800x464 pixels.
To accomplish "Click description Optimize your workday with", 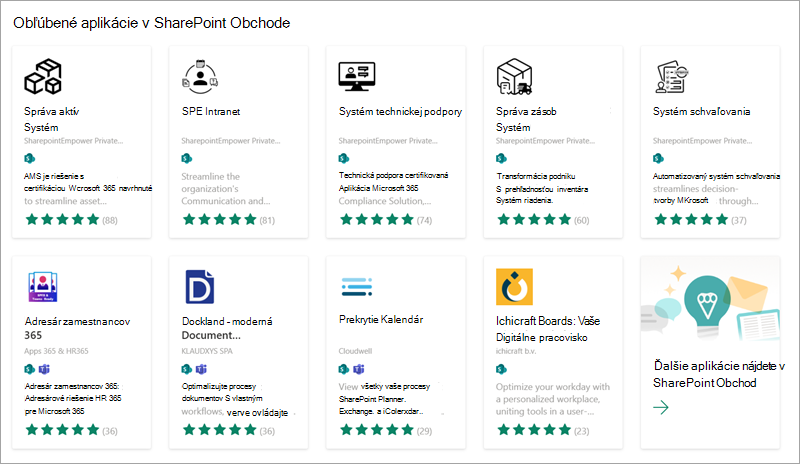I will click(553, 399).
